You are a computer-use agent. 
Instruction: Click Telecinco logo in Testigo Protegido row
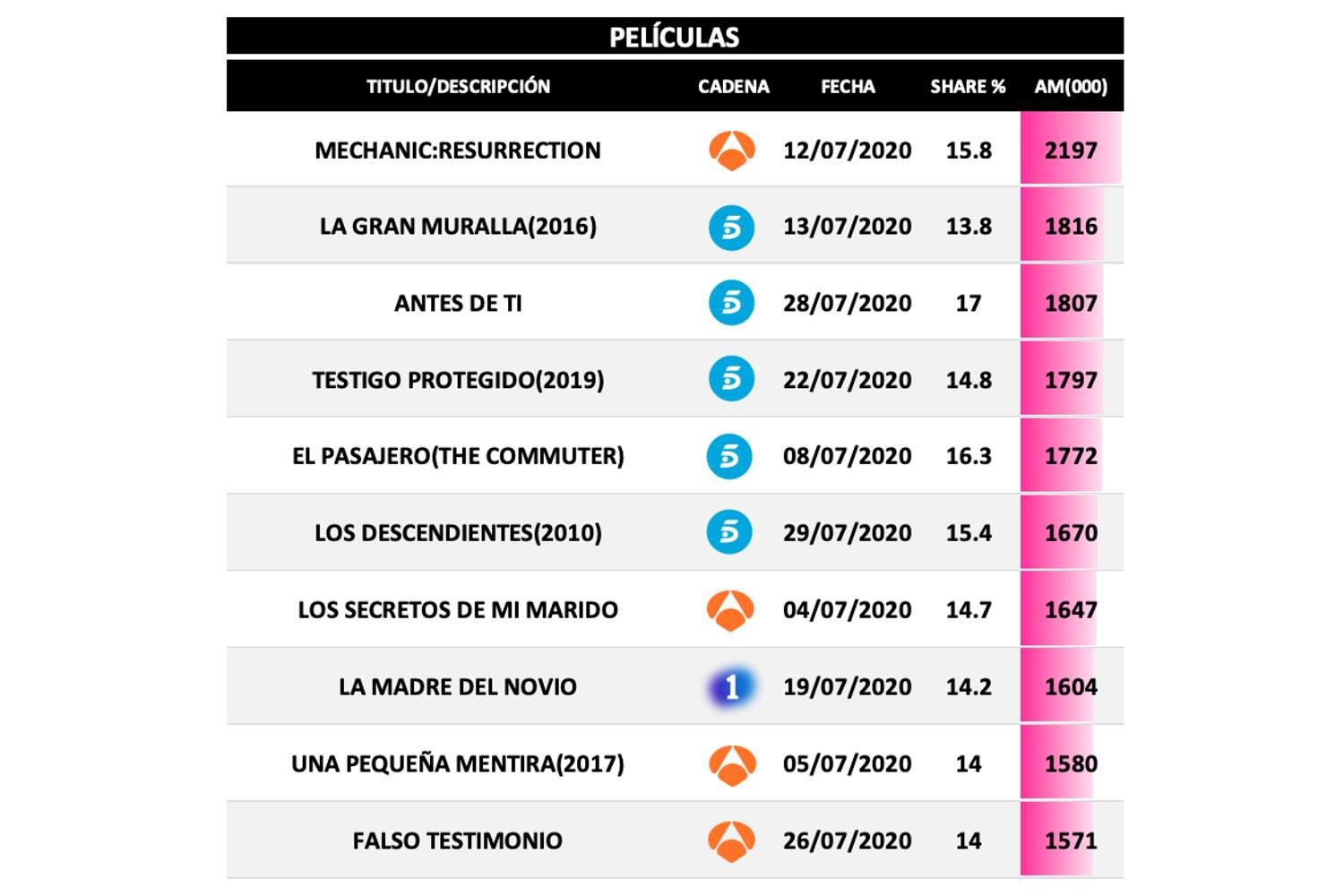731,379
